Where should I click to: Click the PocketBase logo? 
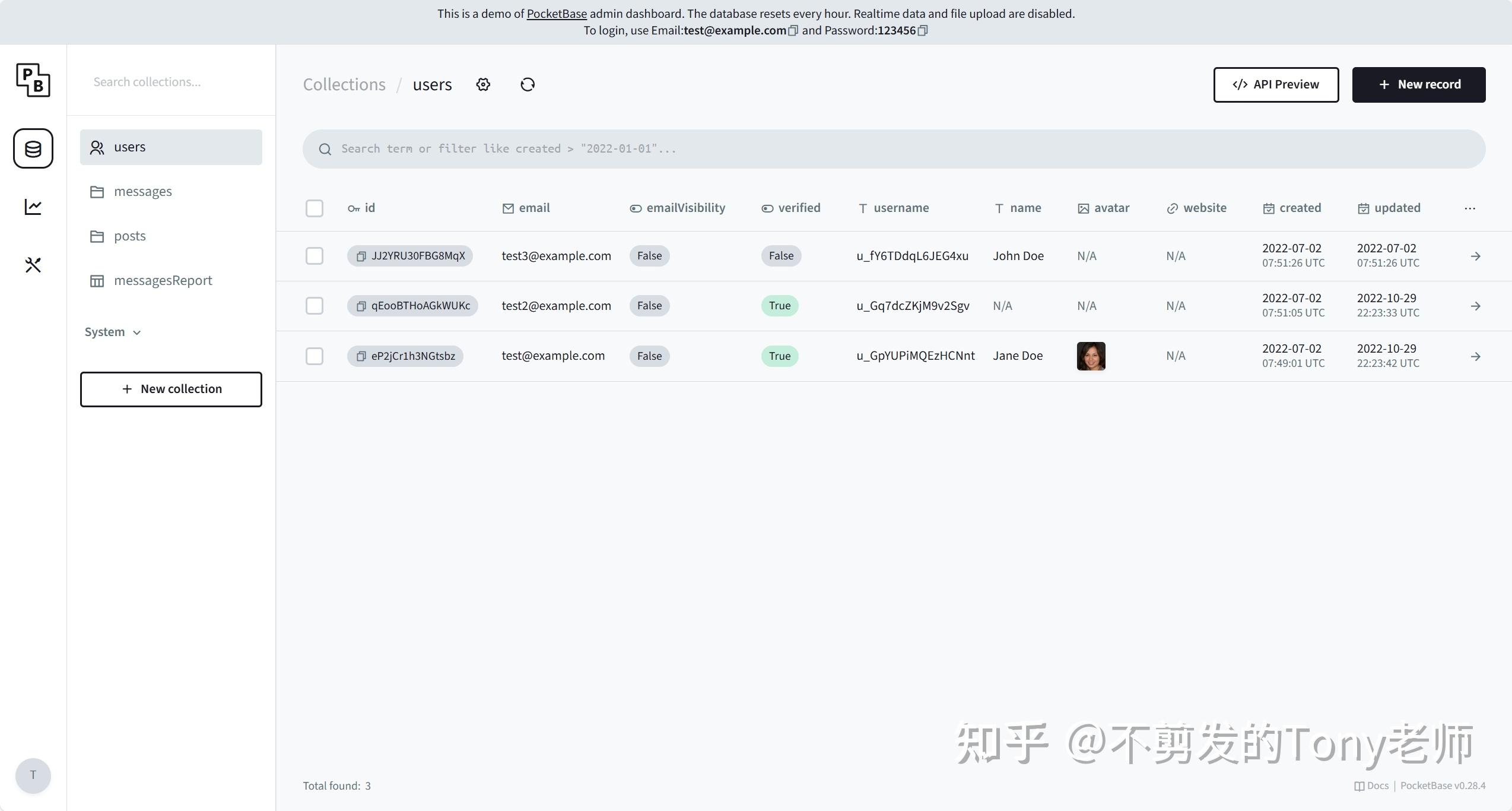tap(33, 80)
